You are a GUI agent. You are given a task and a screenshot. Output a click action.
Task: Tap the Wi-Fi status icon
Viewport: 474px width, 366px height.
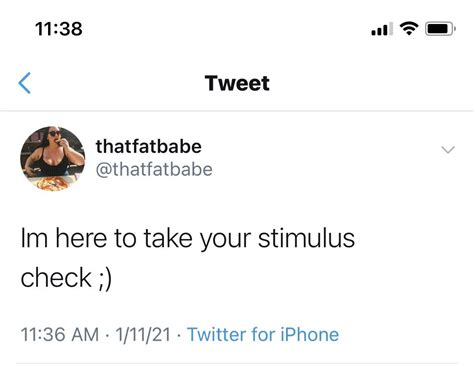409,29
